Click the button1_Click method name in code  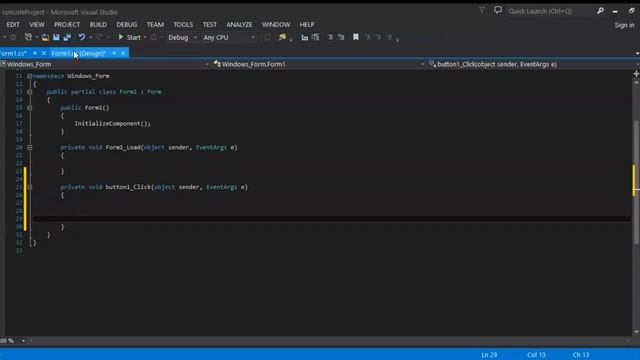[128, 187]
